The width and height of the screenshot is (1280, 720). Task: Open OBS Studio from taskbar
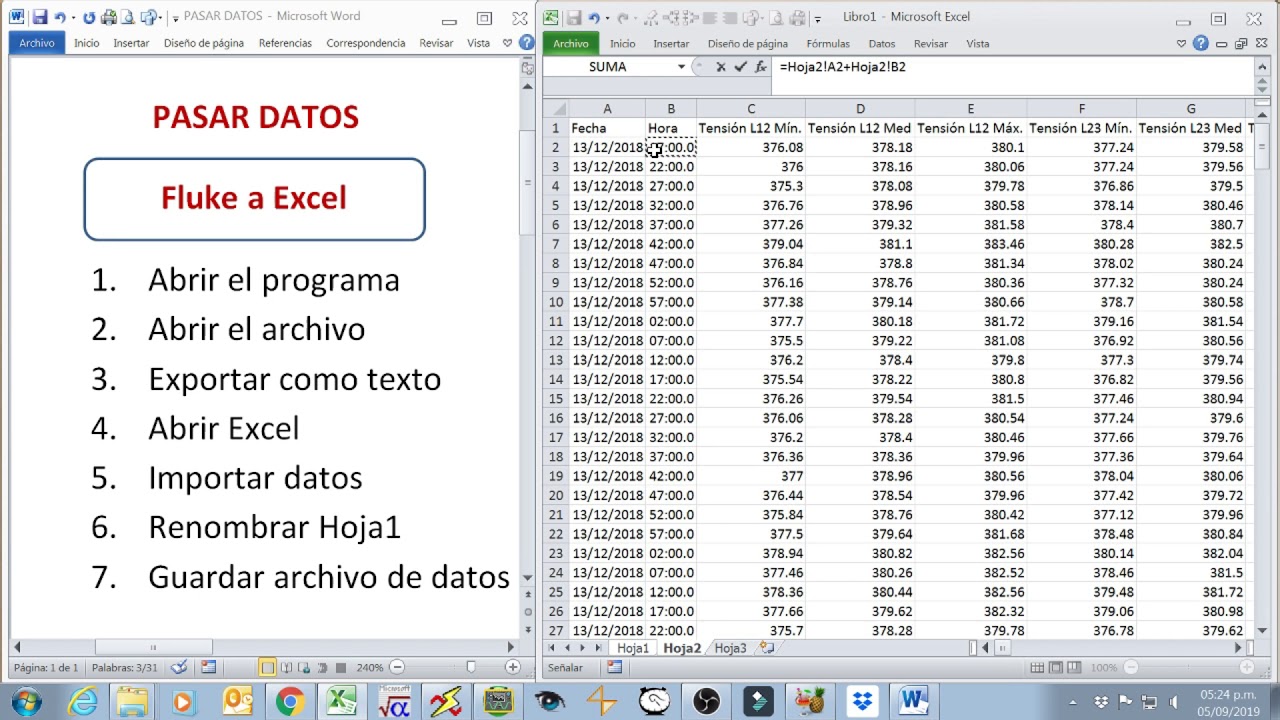[x=706, y=702]
